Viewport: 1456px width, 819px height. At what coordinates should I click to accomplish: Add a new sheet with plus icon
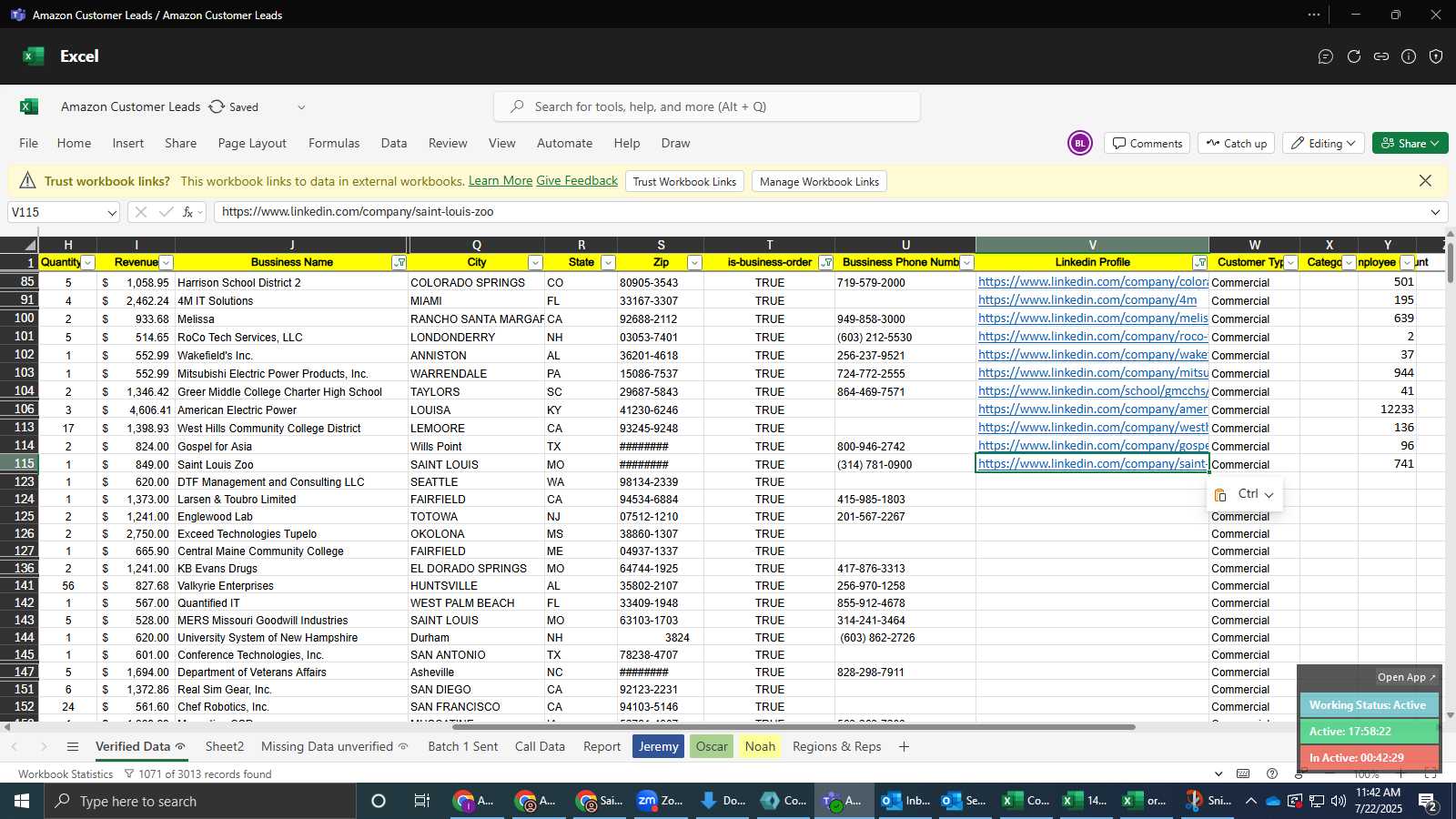[x=904, y=746]
